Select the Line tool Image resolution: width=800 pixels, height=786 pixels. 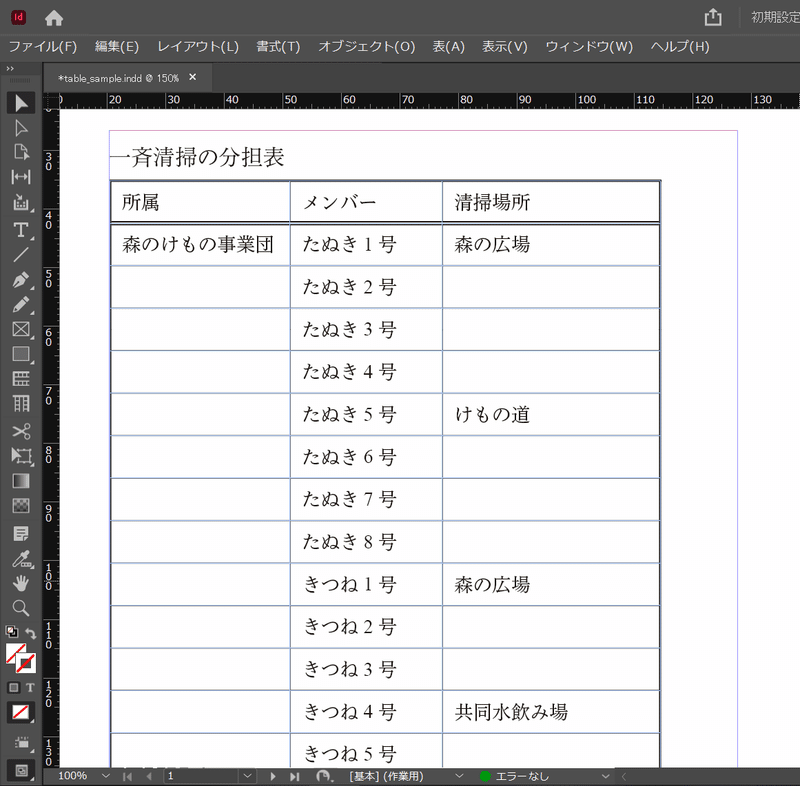pyautogui.click(x=21, y=255)
